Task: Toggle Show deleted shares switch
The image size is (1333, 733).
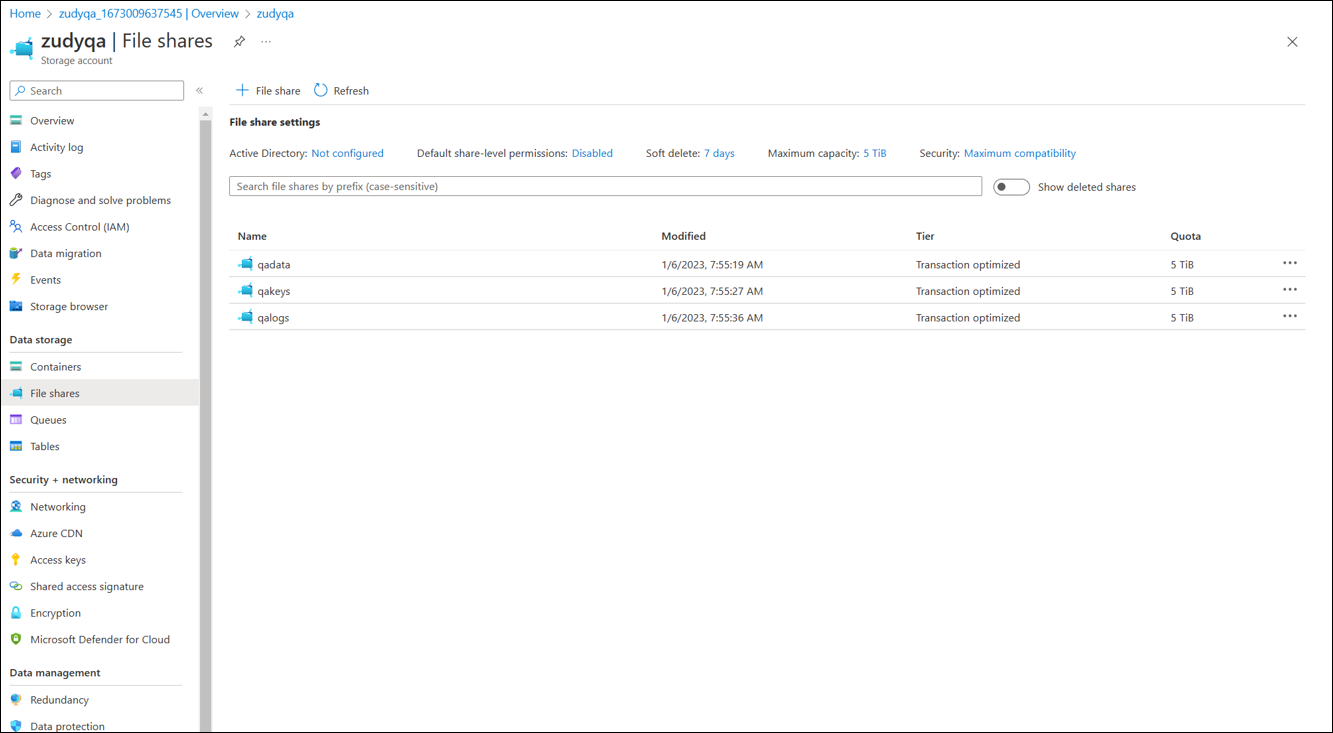Action: click(1011, 187)
